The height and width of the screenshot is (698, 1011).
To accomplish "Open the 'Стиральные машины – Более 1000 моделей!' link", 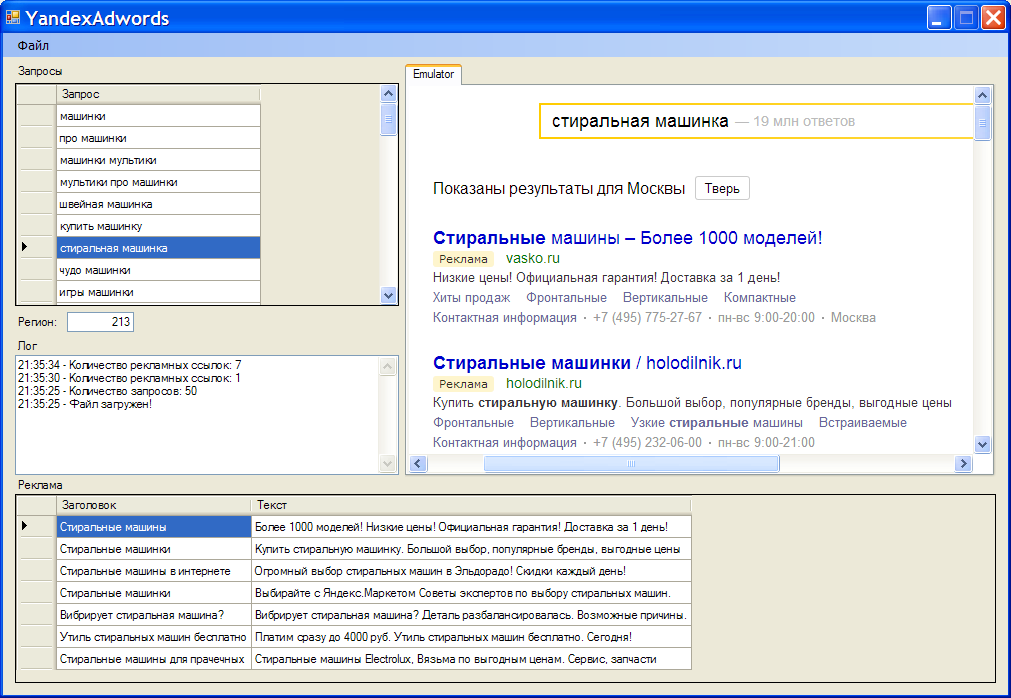I will click(627, 238).
